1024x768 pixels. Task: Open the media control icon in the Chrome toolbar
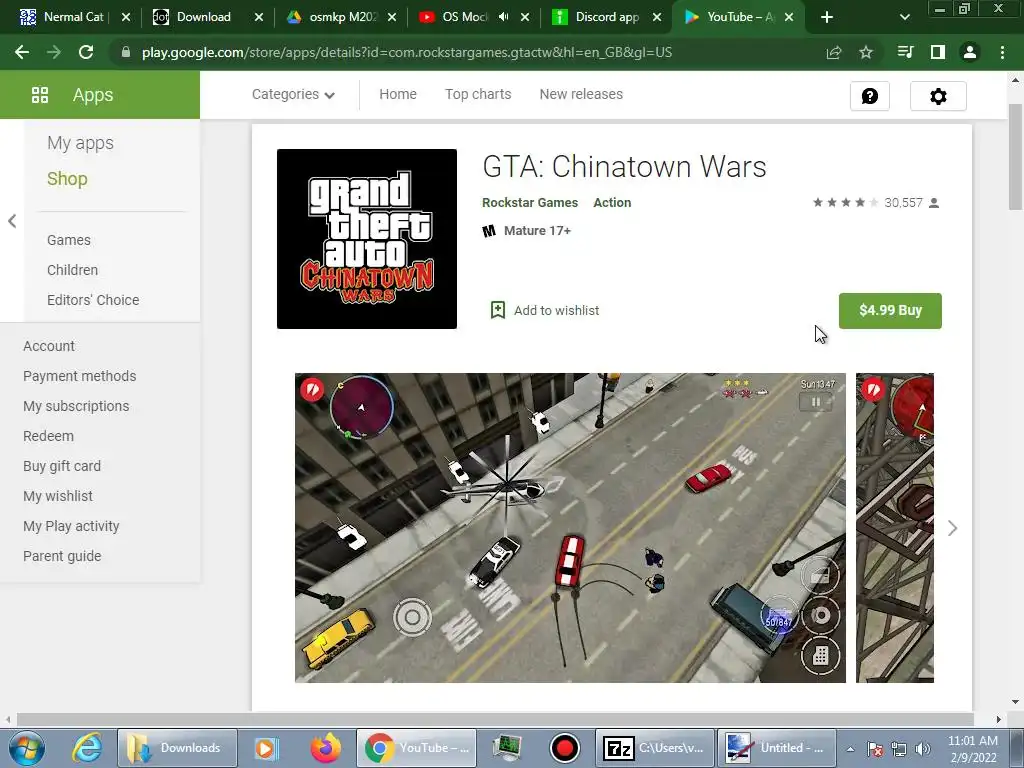[x=905, y=52]
